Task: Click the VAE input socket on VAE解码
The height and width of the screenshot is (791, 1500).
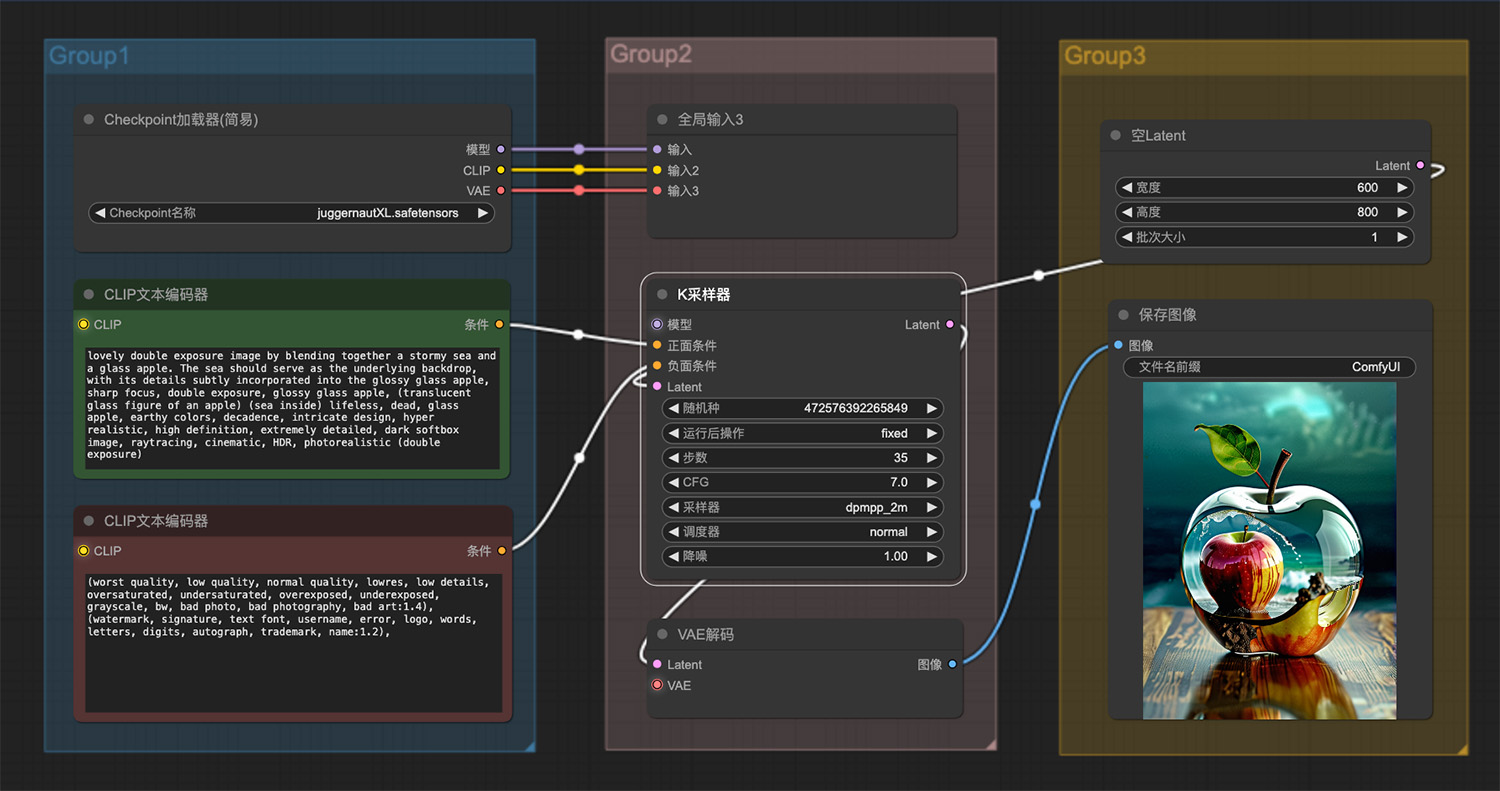Action: [657, 685]
